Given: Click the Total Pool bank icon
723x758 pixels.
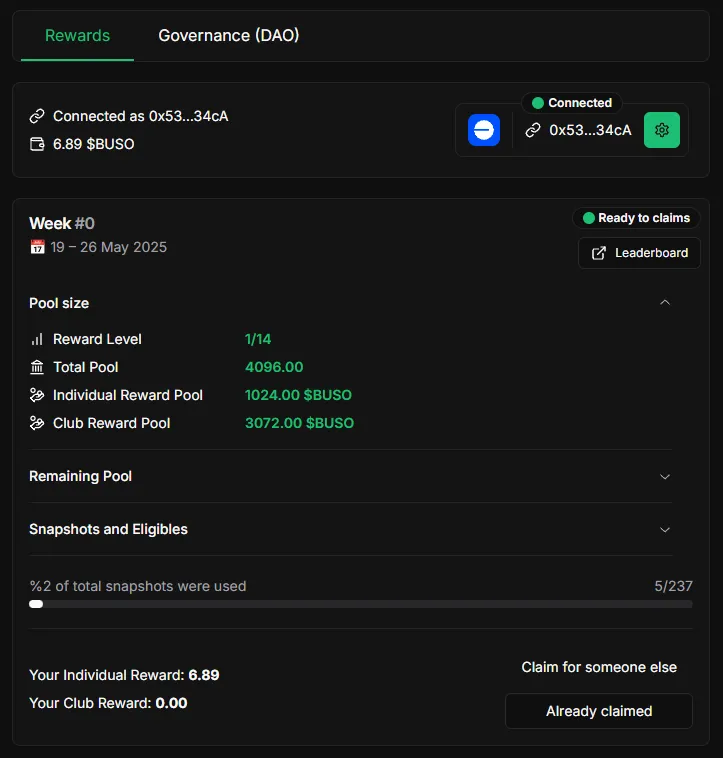Looking at the screenshot, I should [x=37, y=367].
